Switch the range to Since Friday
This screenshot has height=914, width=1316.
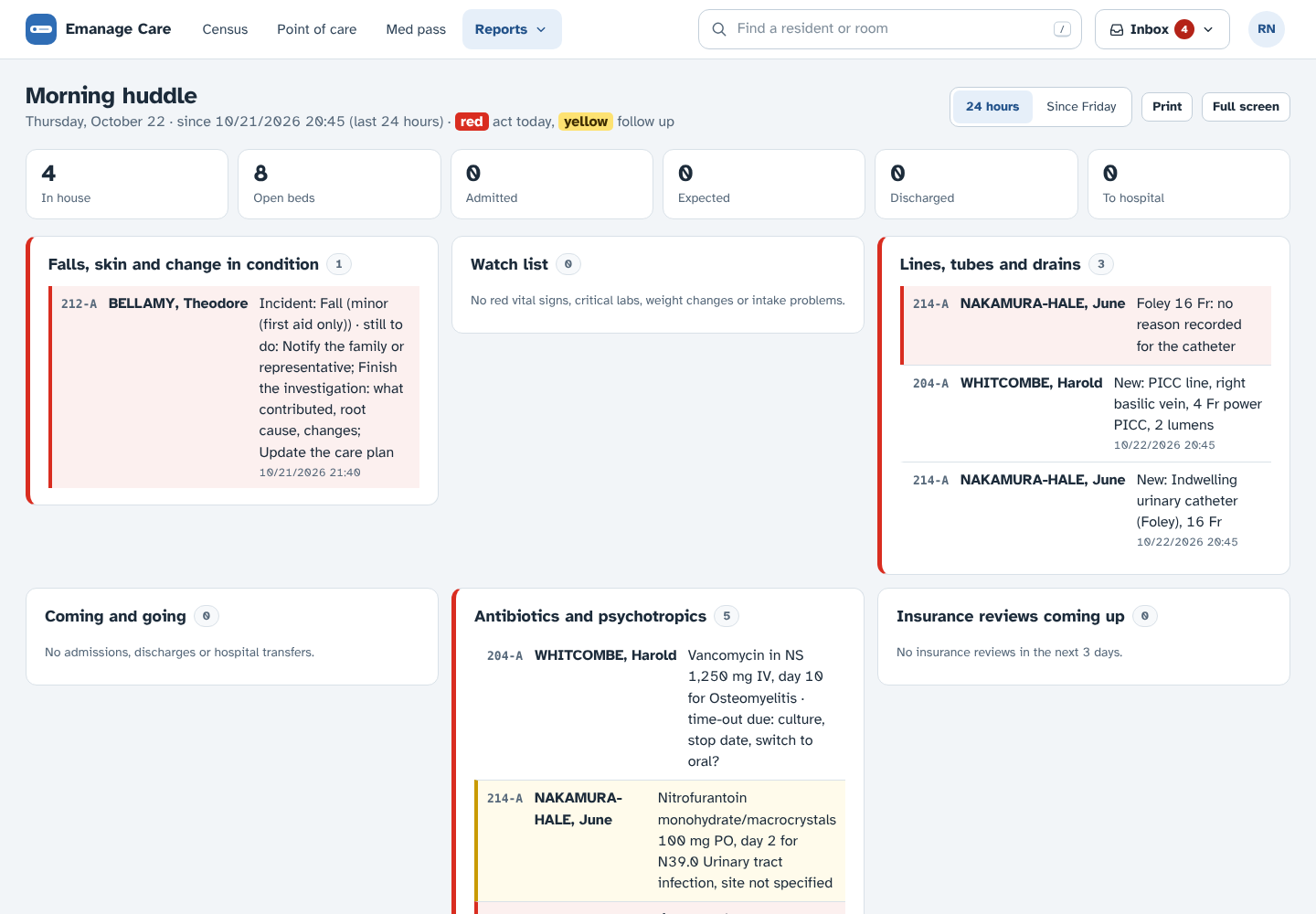pos(1081,107)
